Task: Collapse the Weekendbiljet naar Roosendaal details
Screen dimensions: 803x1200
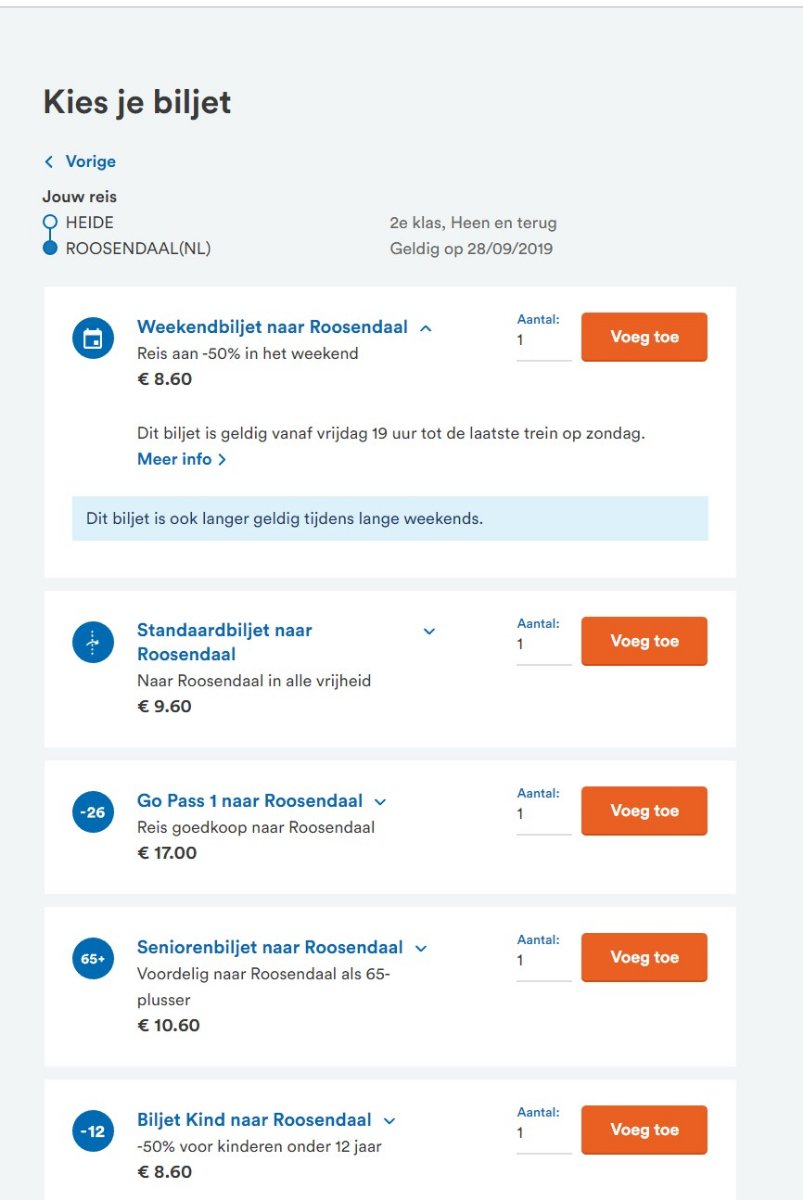Action: [426, 328]
